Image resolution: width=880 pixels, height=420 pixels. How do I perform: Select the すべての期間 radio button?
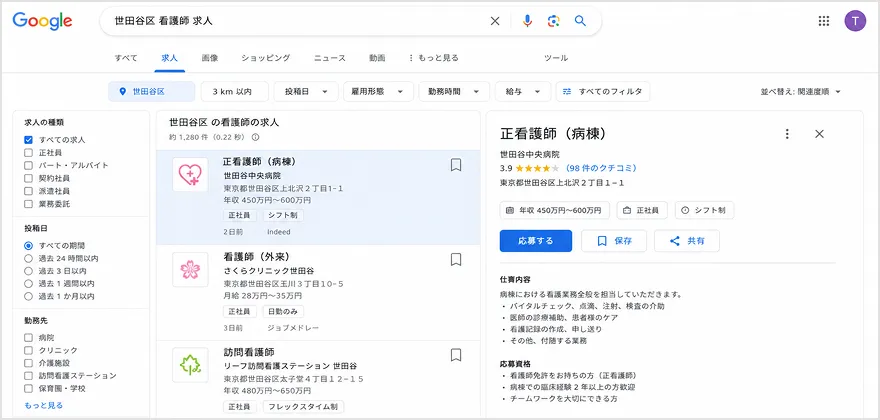pos(29,246)
